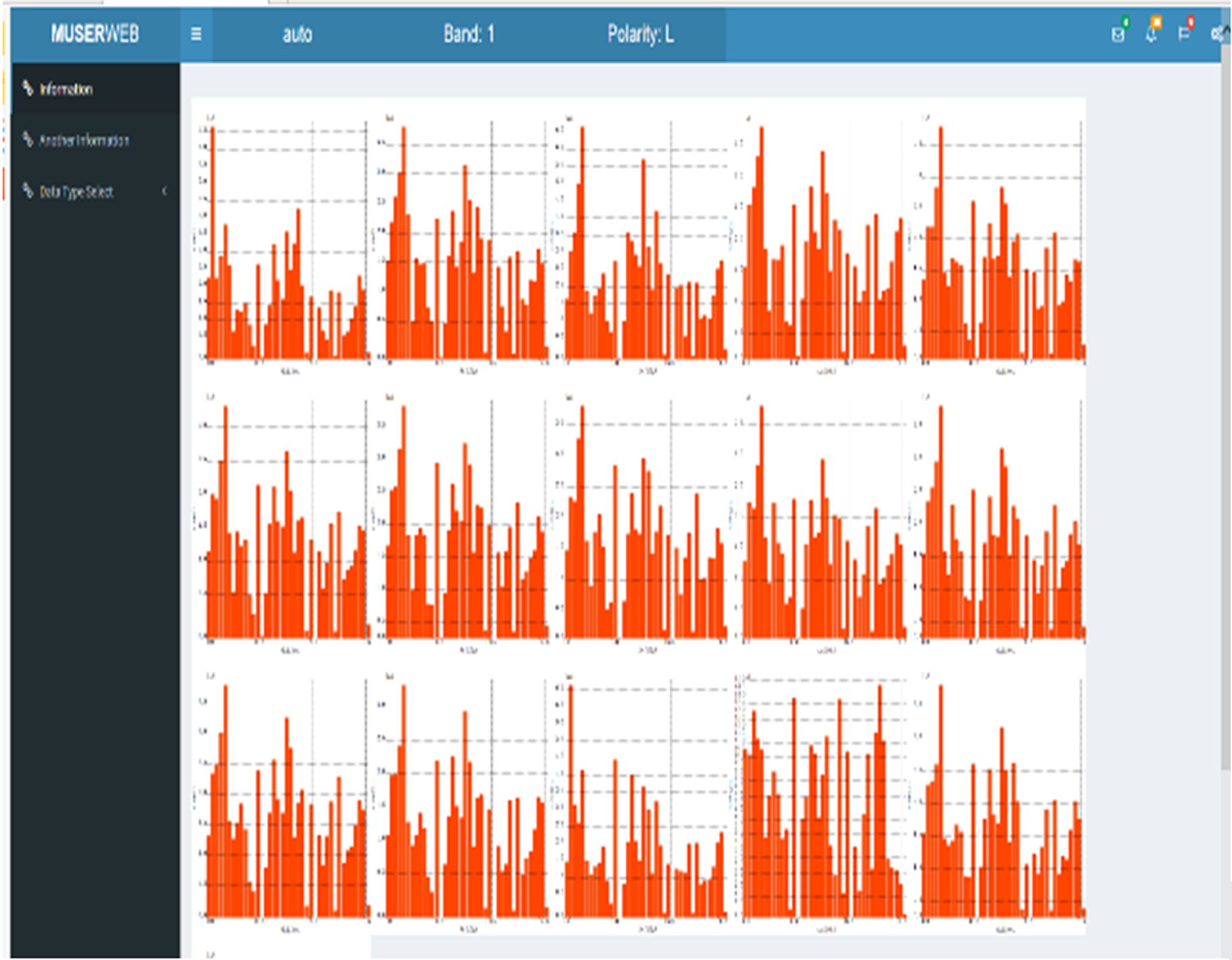Open the messages envelope icon
Viewport: 1232px width, 960px height.
click(x=1118, y=34)
